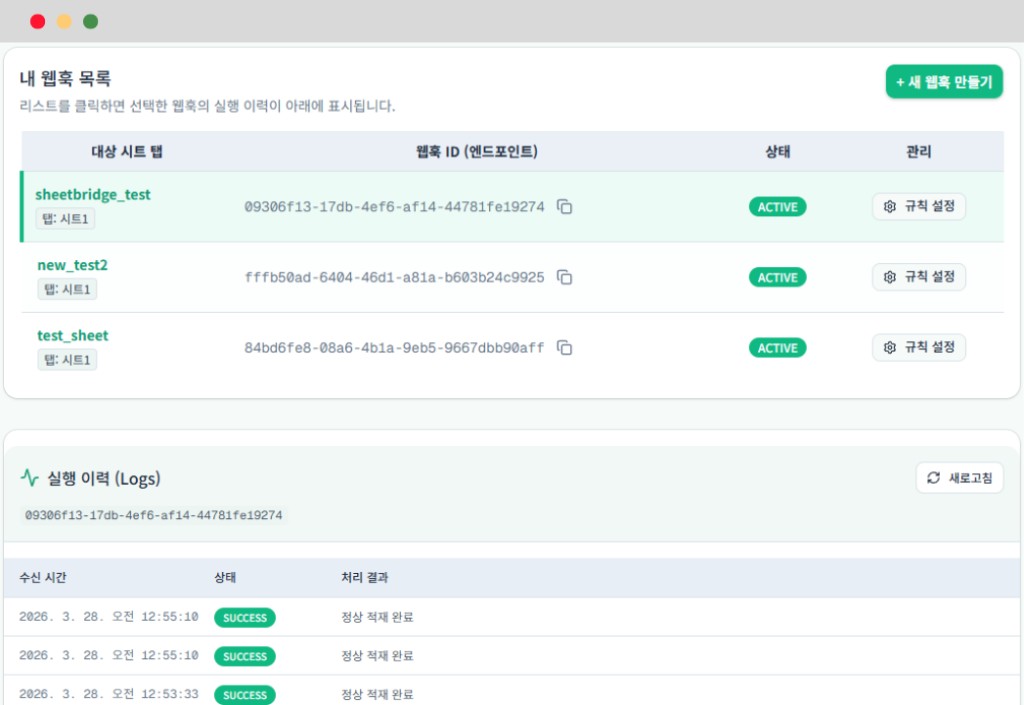Click the 12:53:33 log timestamp

(108, 694)
